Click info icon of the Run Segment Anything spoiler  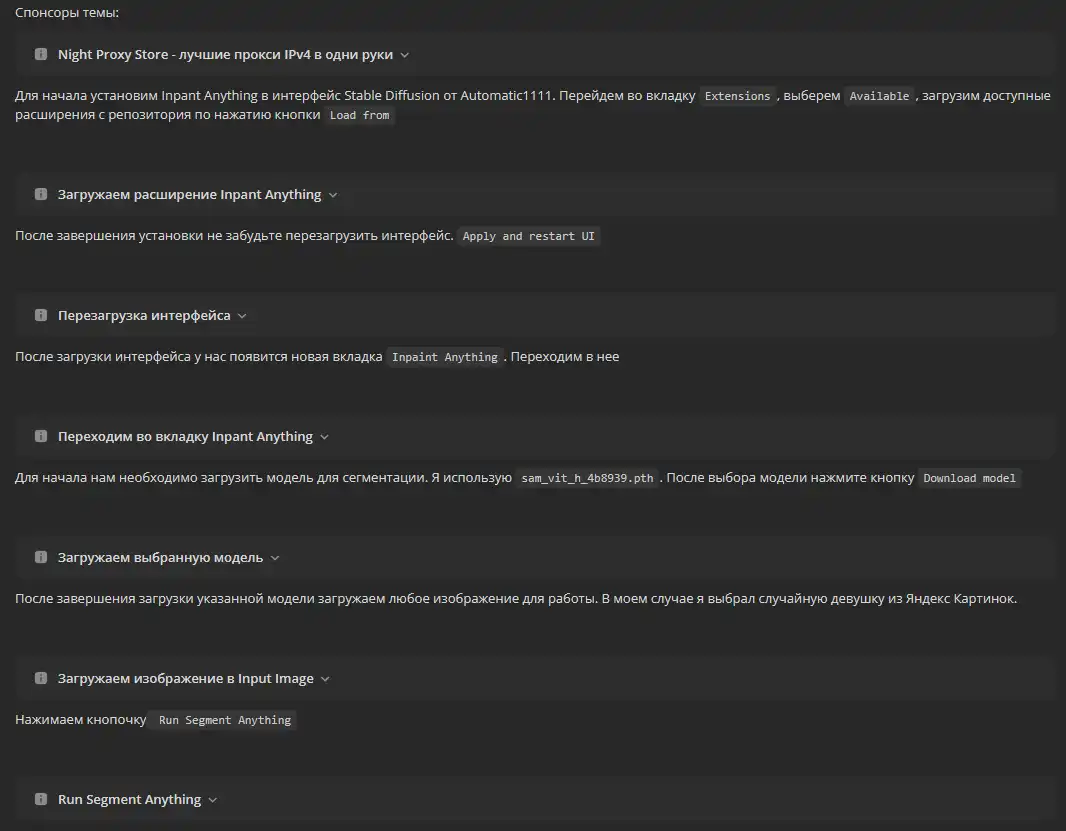[41, 800]
